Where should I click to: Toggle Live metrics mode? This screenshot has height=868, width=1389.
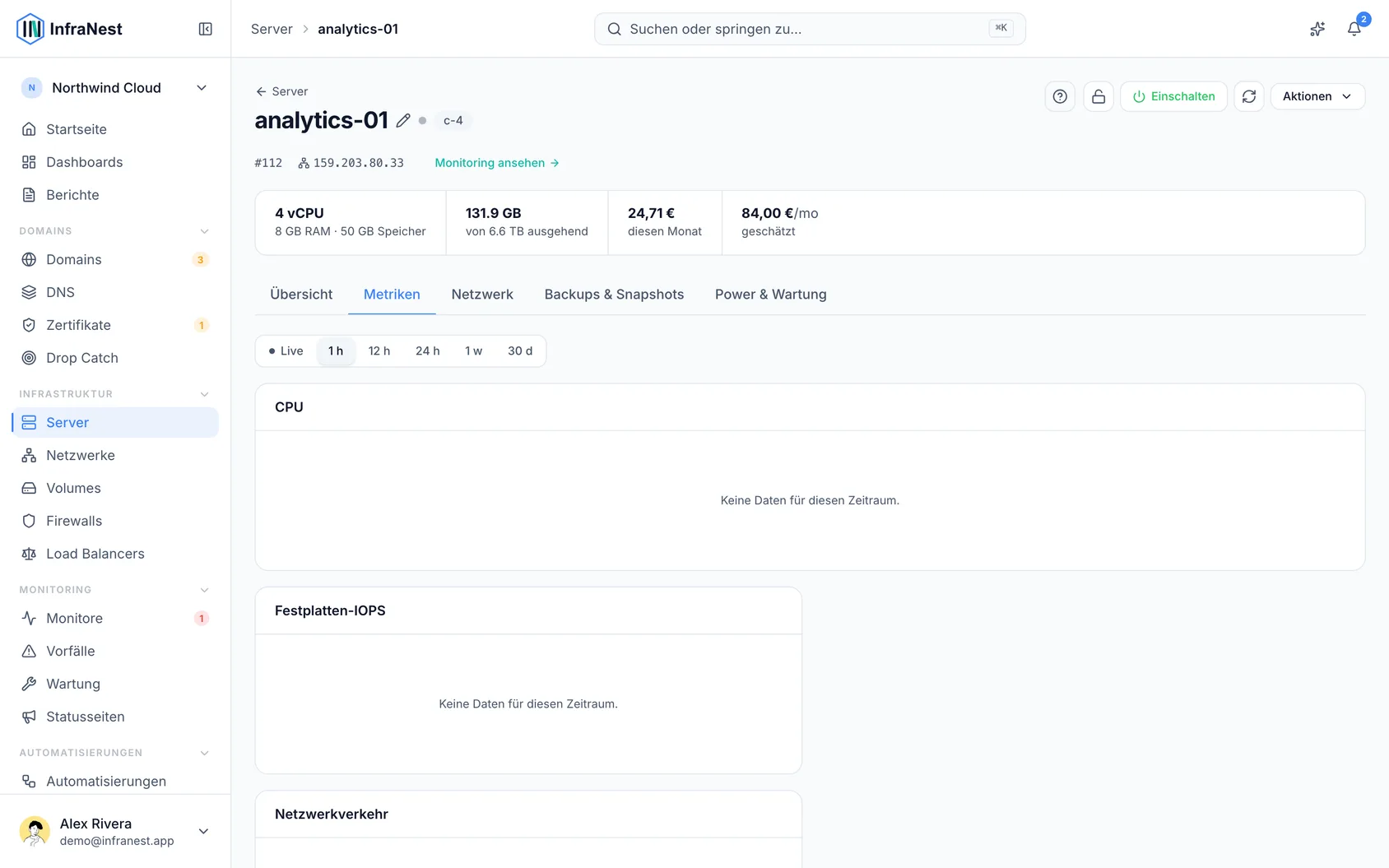click(286, 350)
